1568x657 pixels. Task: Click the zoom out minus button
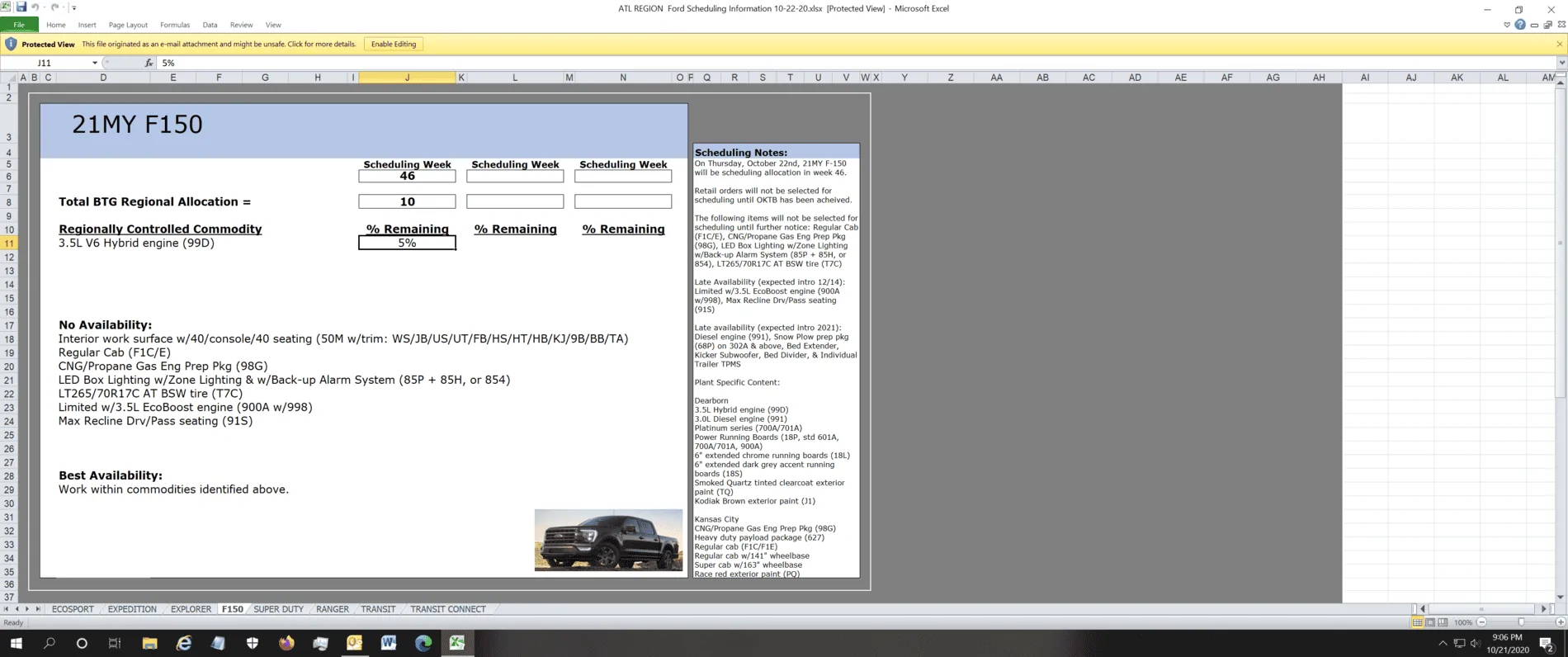click(1482, 622)
